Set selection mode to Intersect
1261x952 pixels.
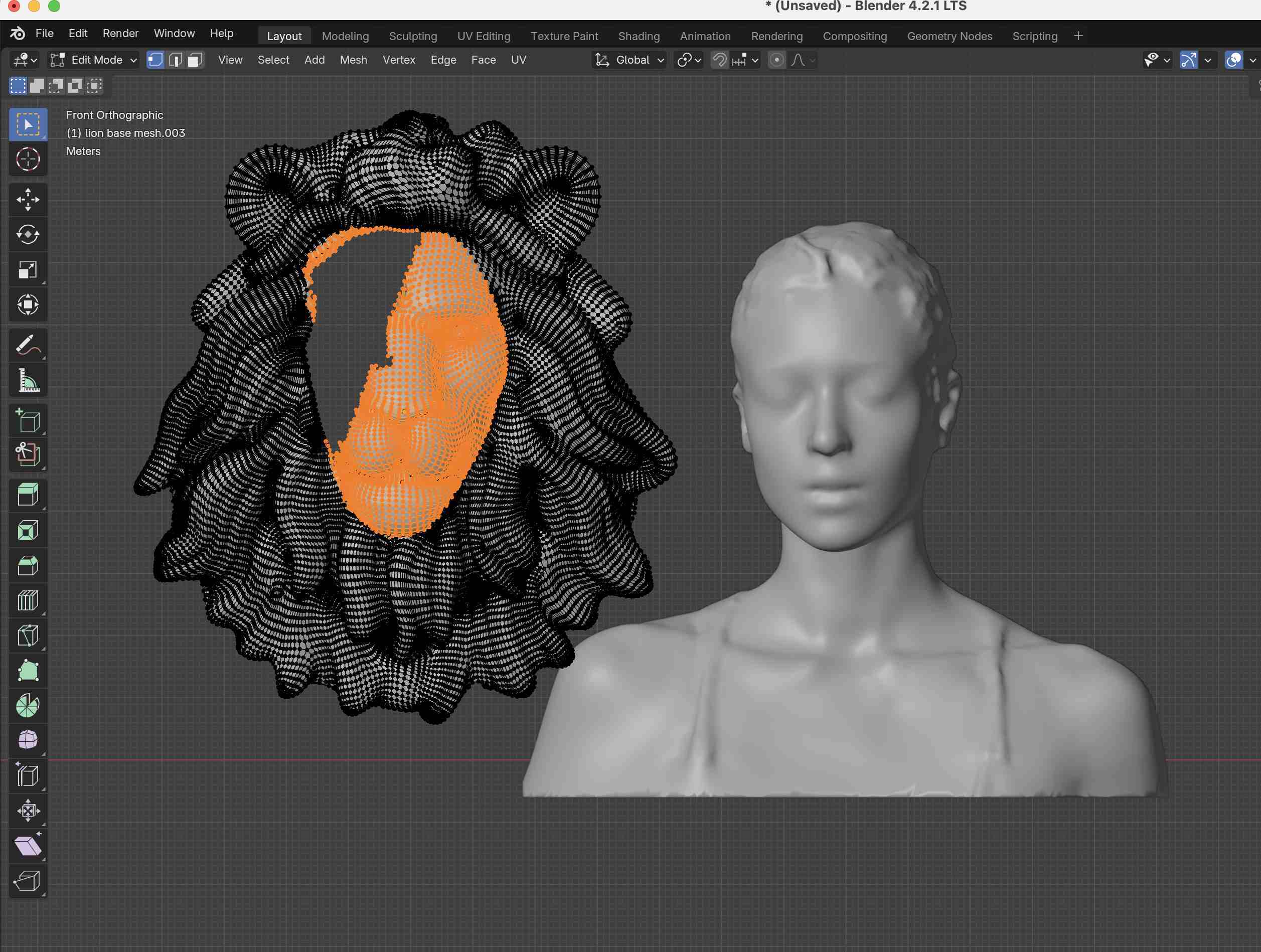(94, 86)
